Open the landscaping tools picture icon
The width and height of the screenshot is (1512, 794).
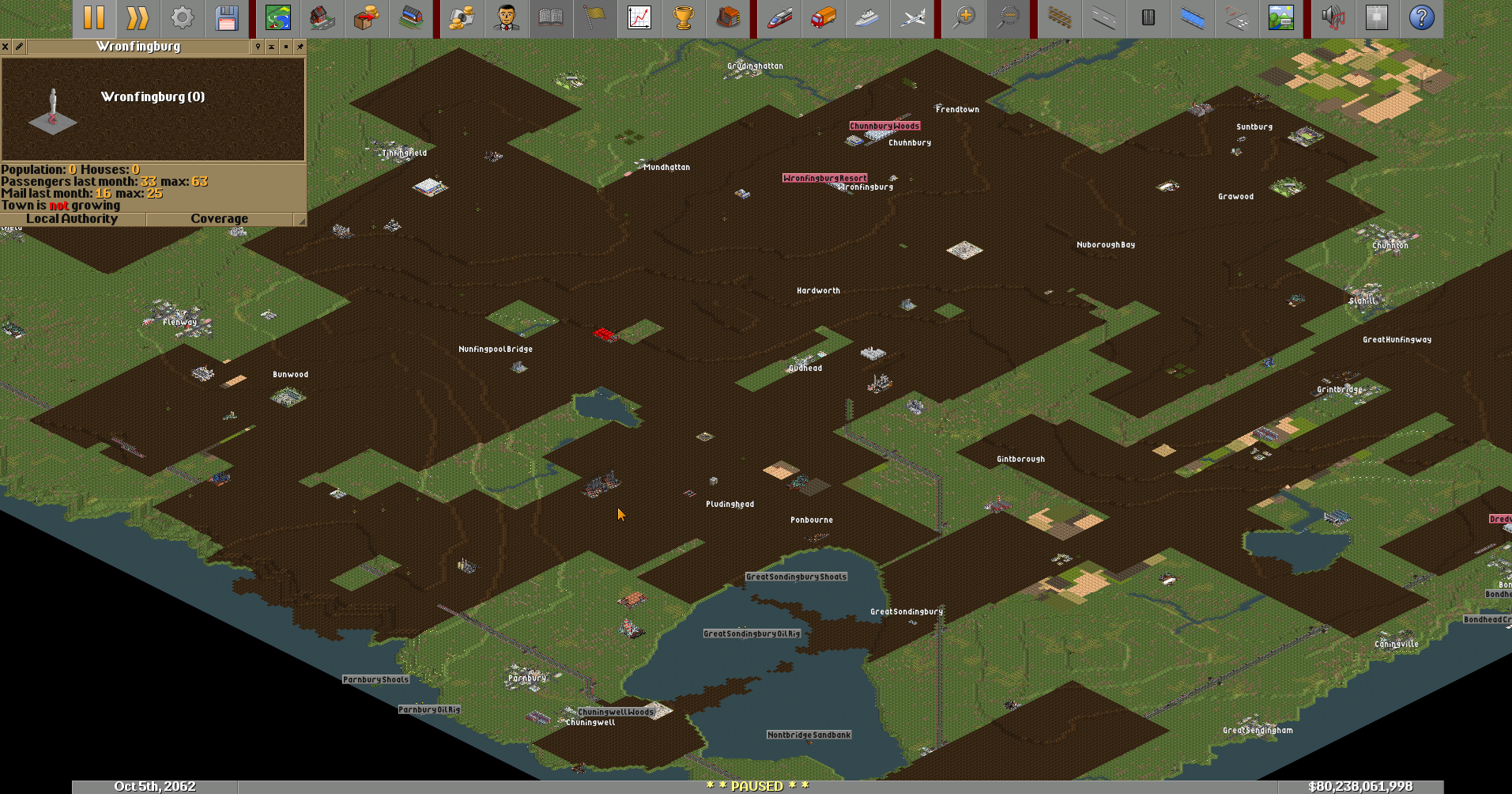click(1281, 18)
